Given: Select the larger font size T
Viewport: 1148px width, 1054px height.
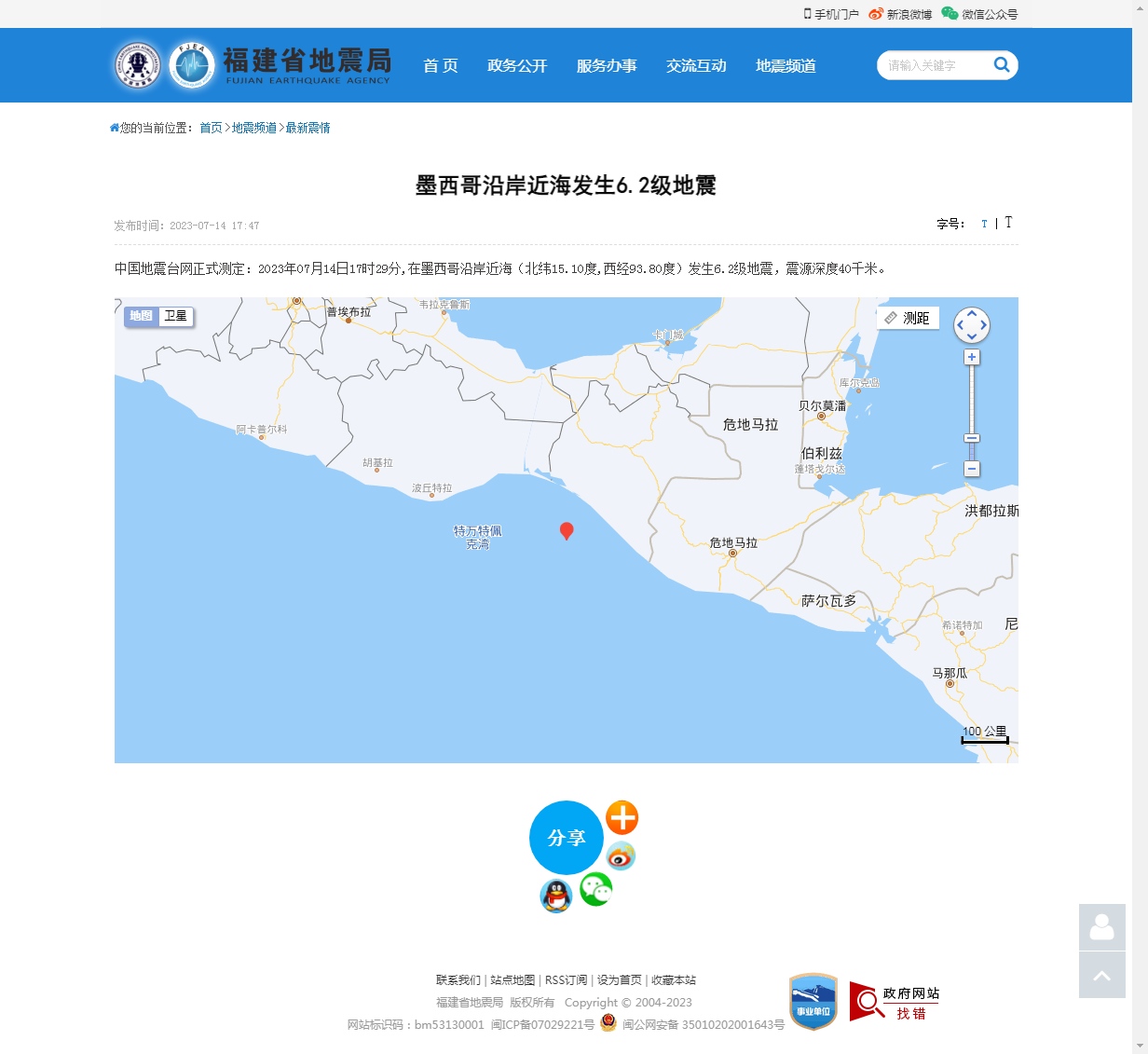Looking at the screenshot, I should pos(1008,223).
